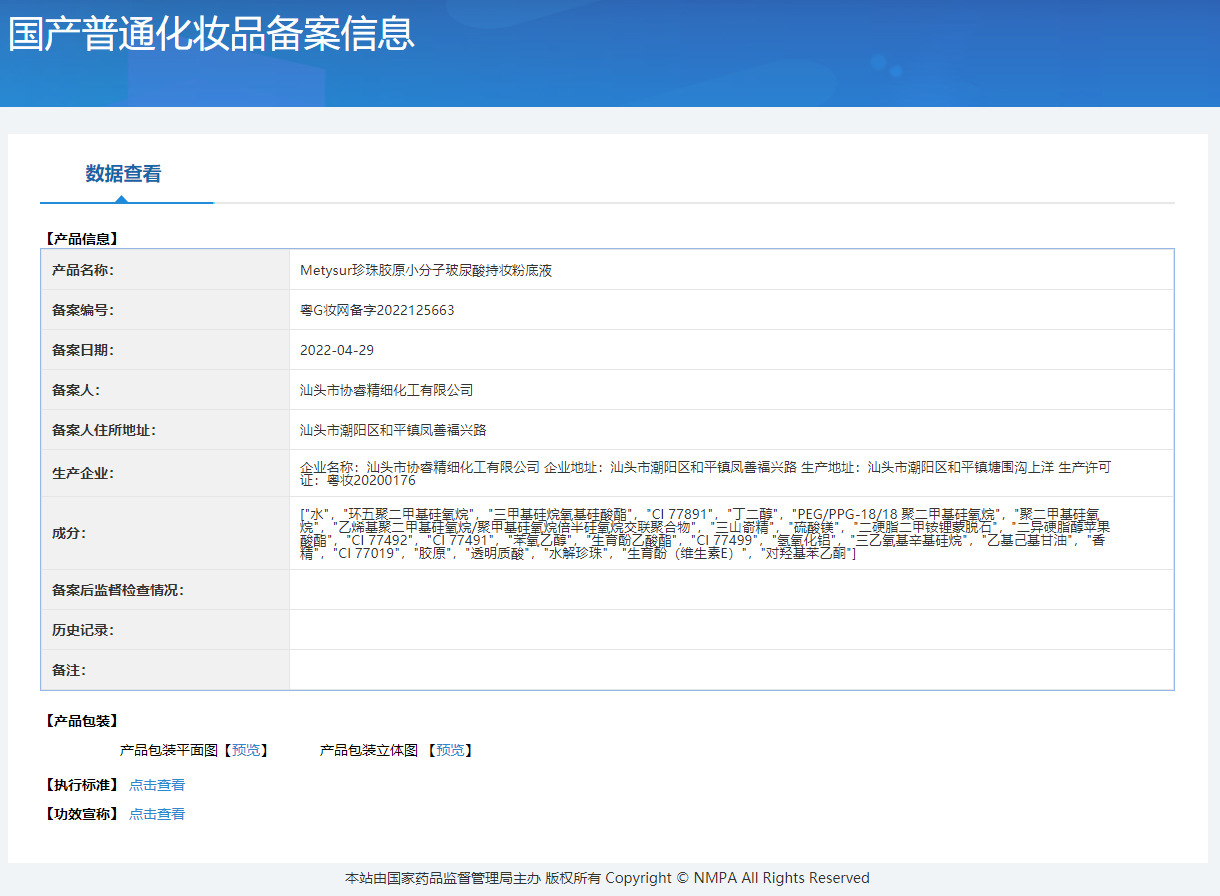Click the 备案人住所地址 label cell
Viewport: 1220px width, 896px height.
(165, 430)
